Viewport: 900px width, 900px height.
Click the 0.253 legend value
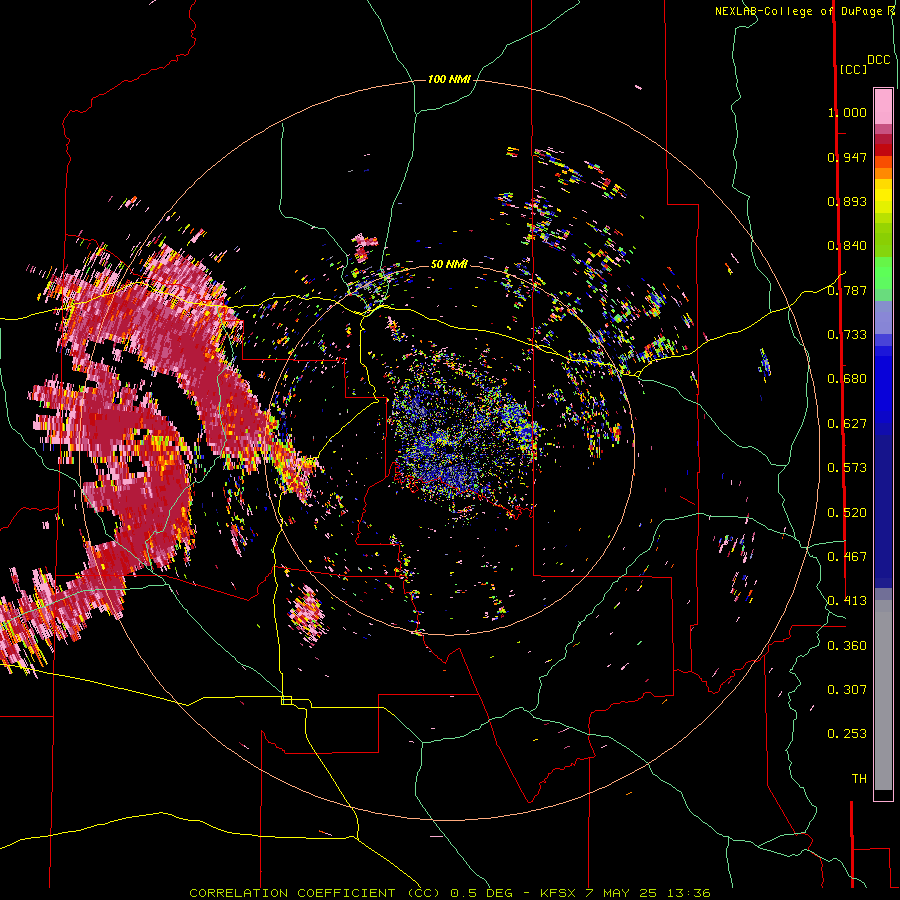(x=847, y=734)
